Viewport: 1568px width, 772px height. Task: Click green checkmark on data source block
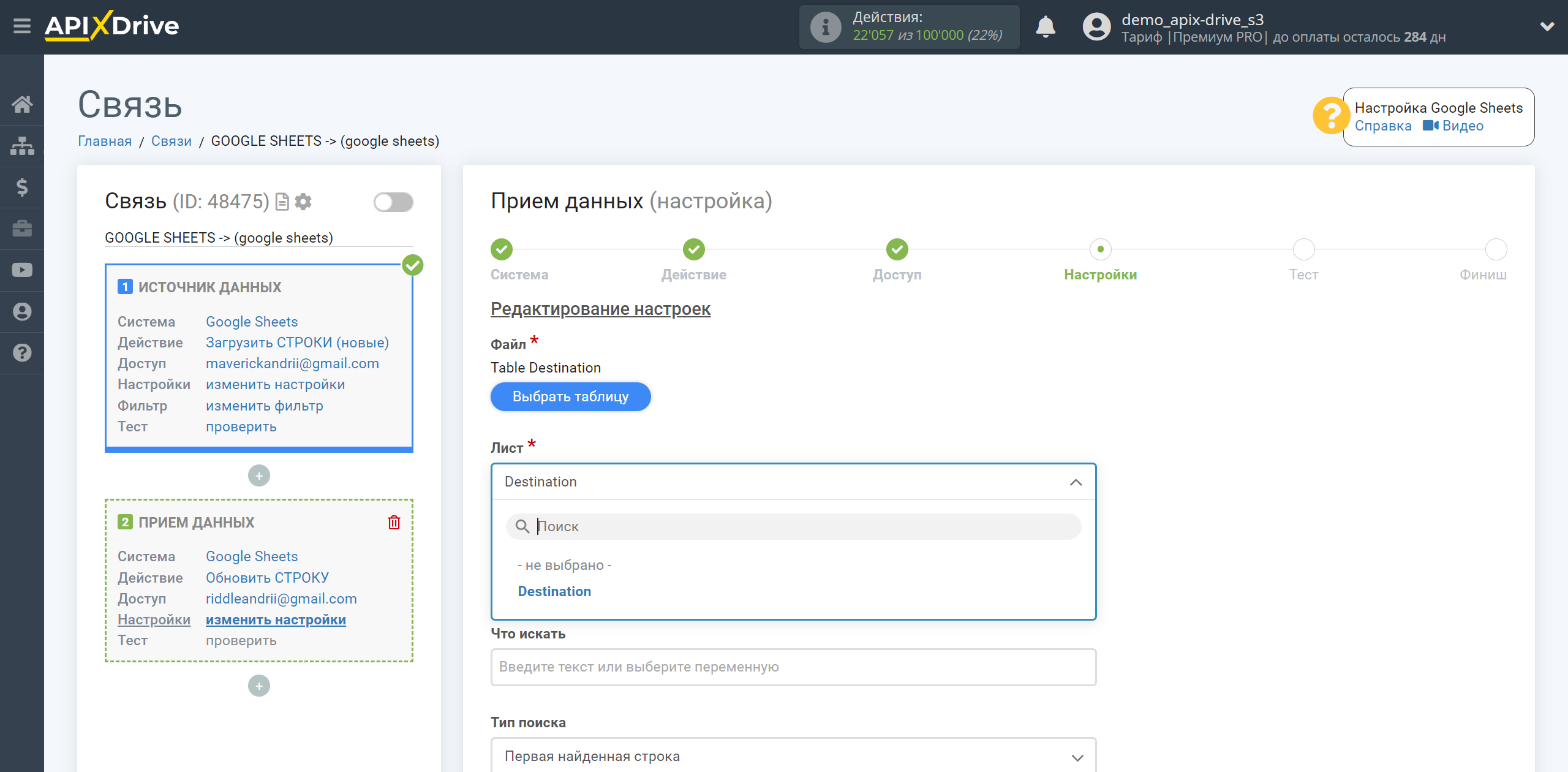(x=413, y=265)
